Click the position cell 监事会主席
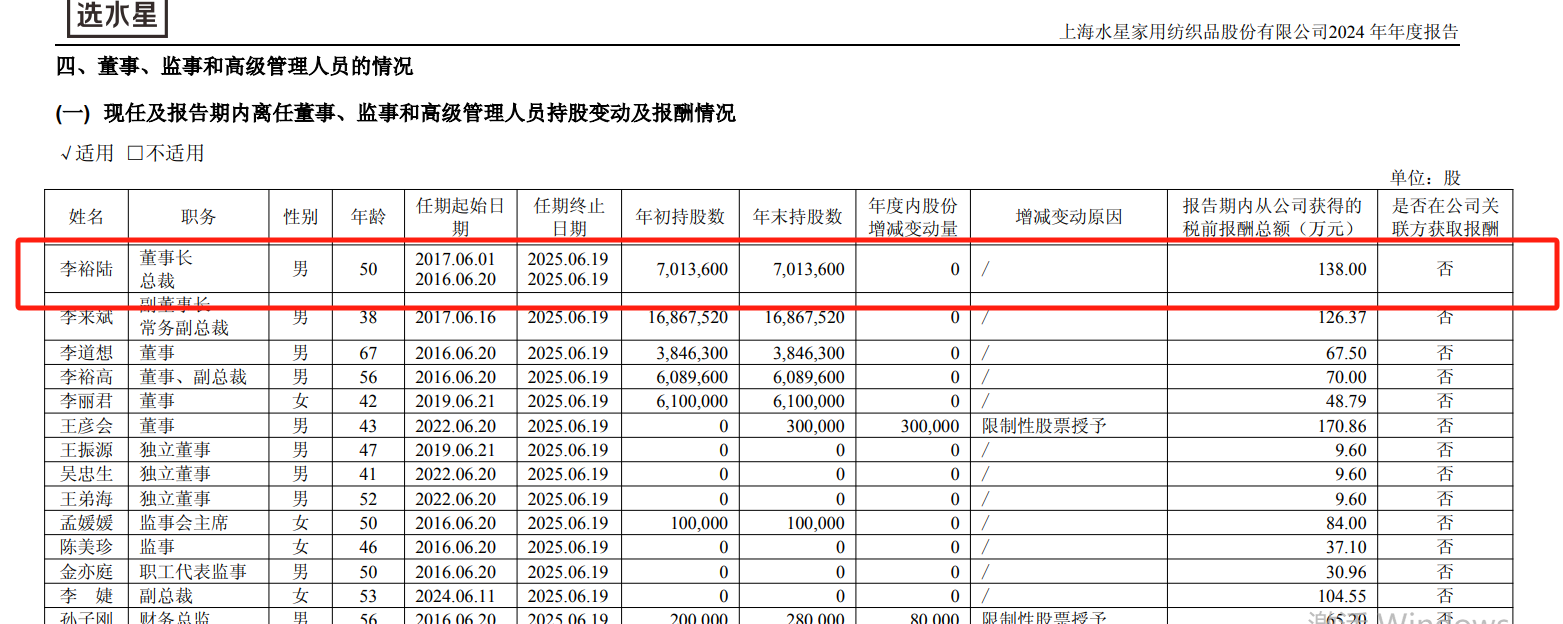This screenshot has height=624, width=1563. (x=184, y=523)
